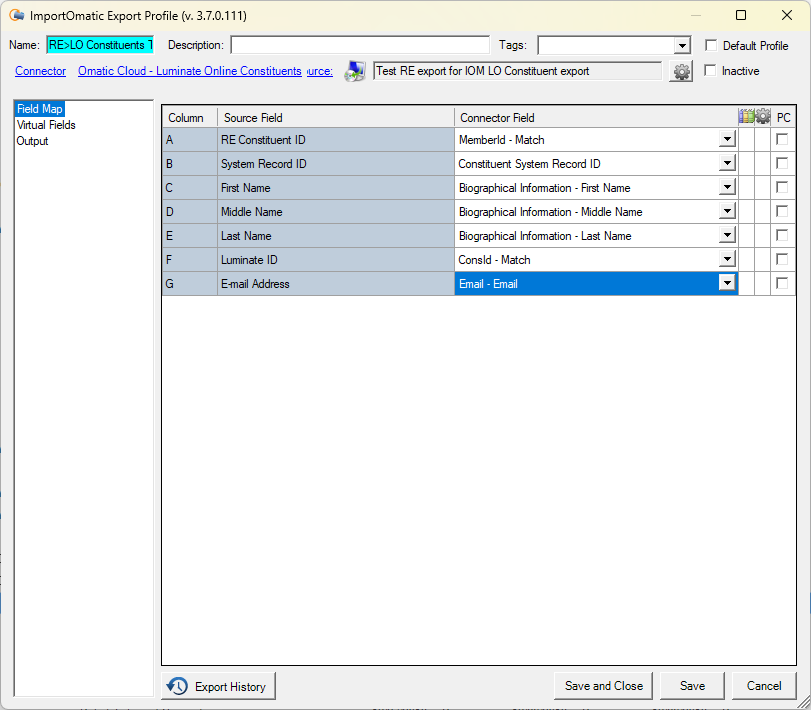Check the PC box for the E-mail Address row
811x710 pixels.
pyautogui.click(x=781, y=283)
